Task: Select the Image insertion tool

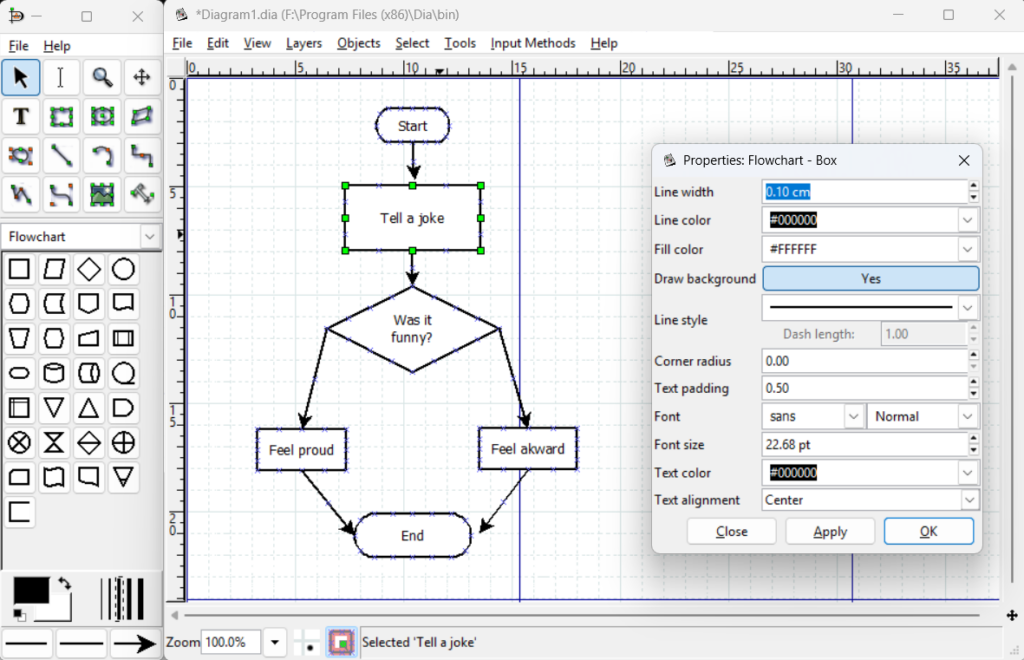Action: tap(101, 194)
